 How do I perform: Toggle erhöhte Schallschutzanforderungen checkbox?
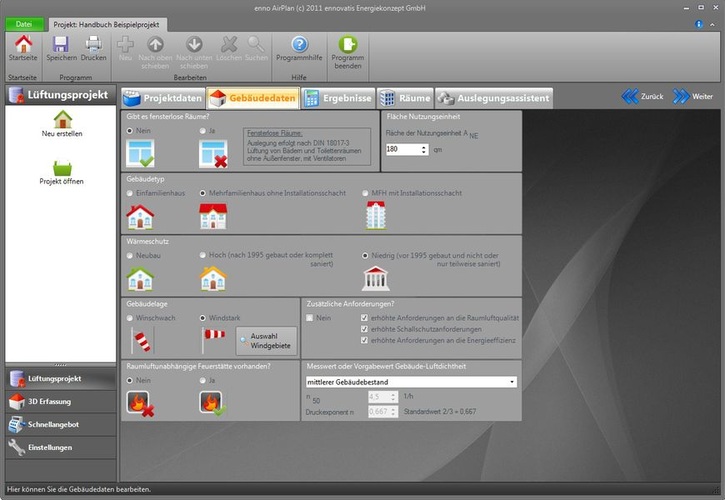[365, 329]
